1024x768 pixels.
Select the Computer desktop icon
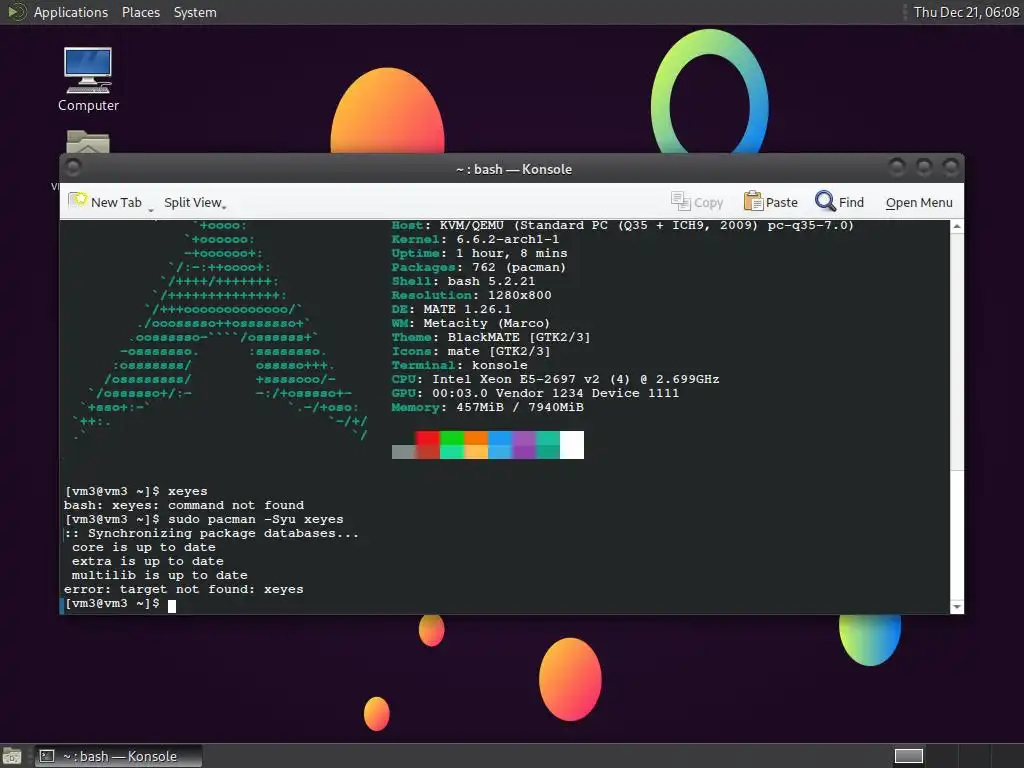tap(88, 79)
